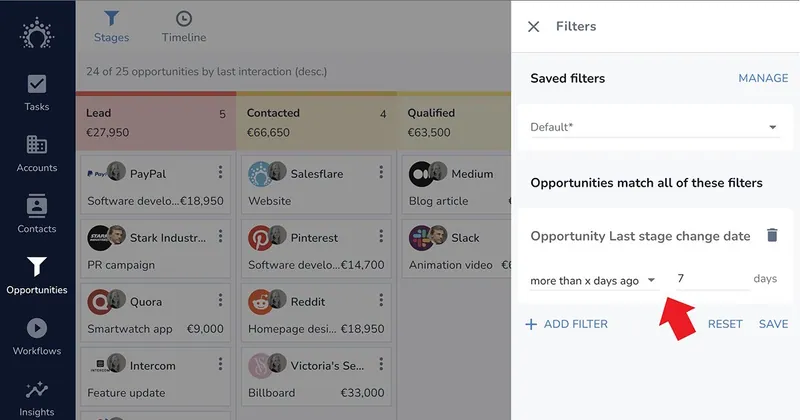Click the Medium company logo
The image size is (800, 420).
420,174
